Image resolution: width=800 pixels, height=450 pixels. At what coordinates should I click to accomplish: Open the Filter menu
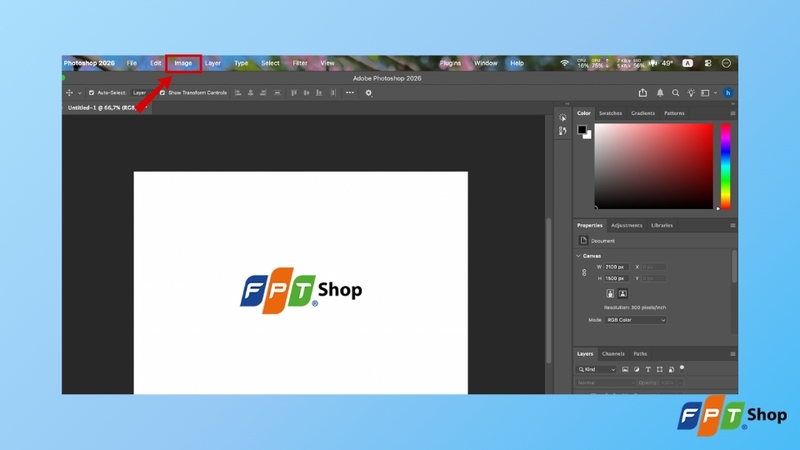[300, 63]
